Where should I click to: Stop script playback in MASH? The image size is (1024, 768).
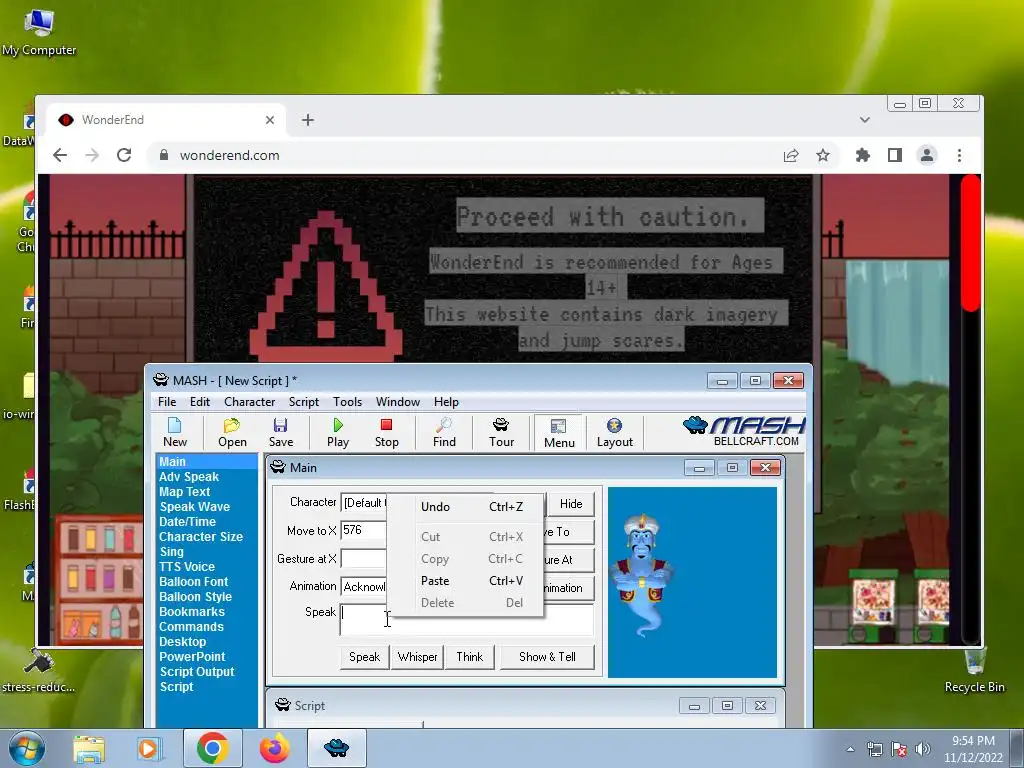387,432
